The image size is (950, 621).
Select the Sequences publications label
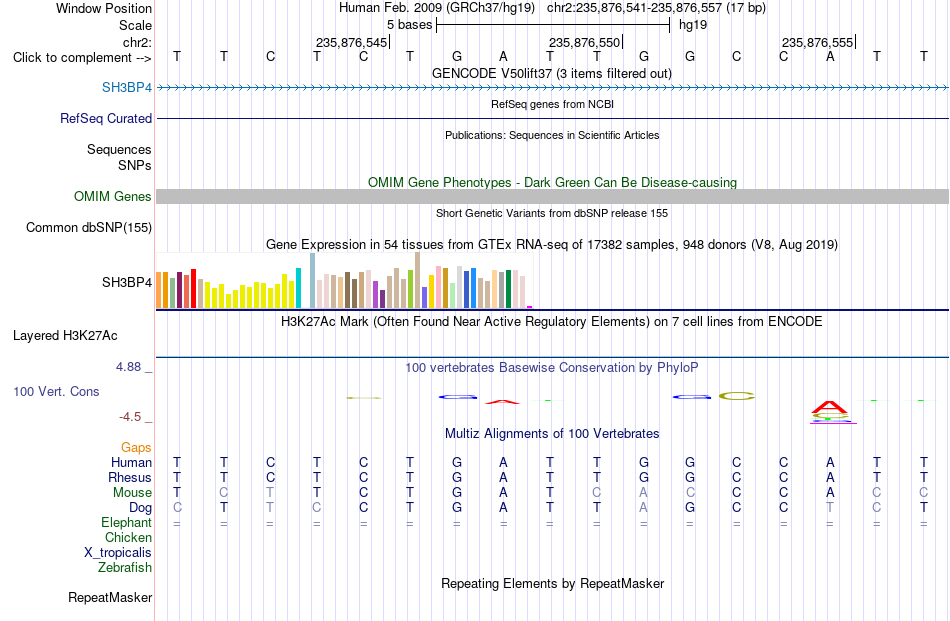tap(119, 149)
